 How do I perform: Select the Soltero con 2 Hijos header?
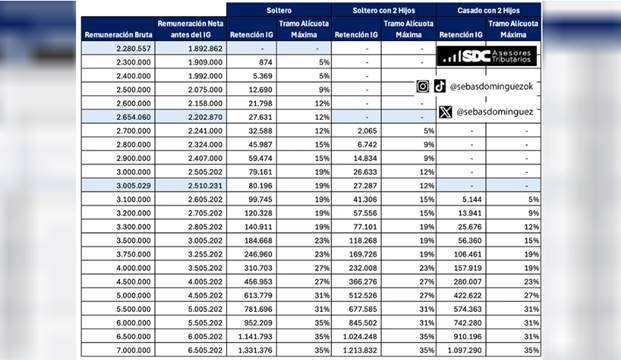[x=384, y=10]
